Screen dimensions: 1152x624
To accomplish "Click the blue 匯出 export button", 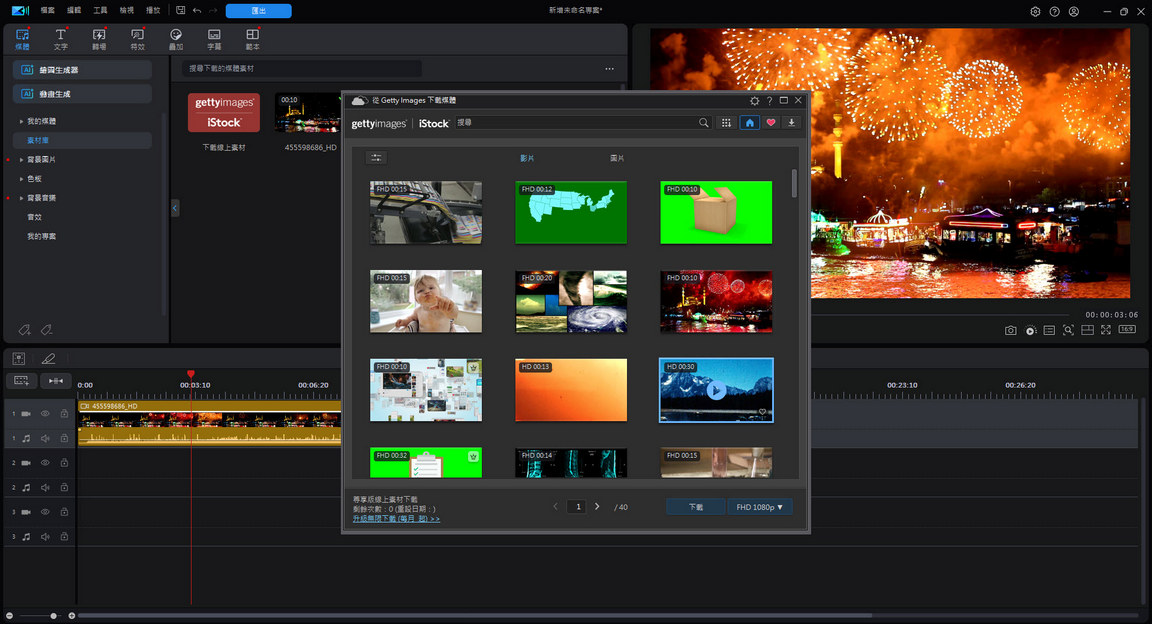I will (258, 11).
